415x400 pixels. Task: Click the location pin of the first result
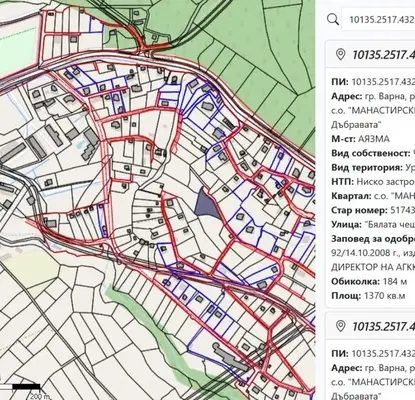[x=340, y=54]
